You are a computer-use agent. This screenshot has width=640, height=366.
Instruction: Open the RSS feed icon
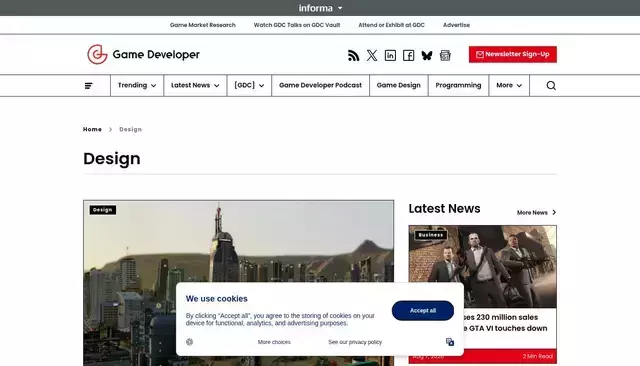click(x=353, y=55)
